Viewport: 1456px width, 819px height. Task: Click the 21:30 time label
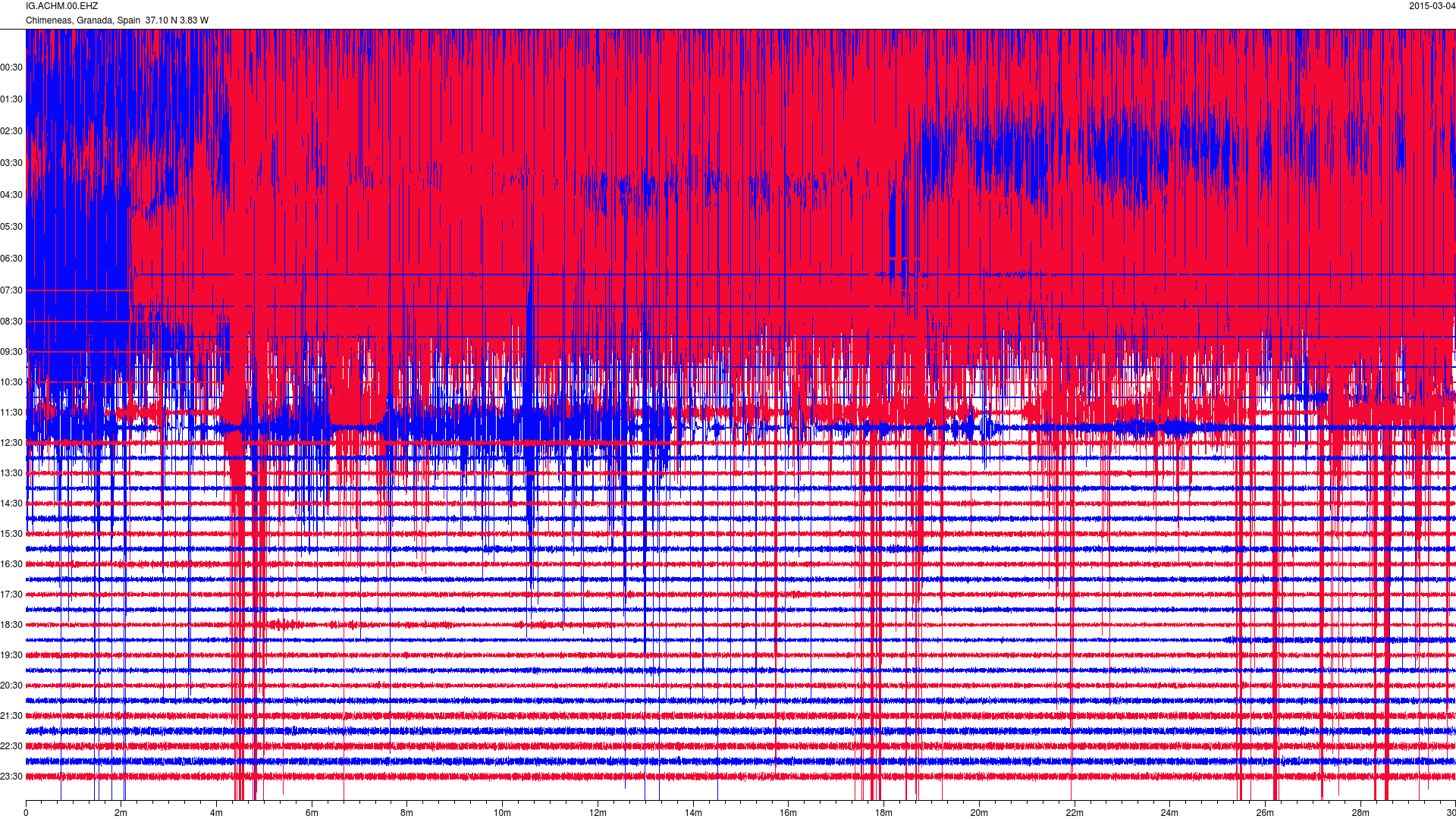pos(11,716)
